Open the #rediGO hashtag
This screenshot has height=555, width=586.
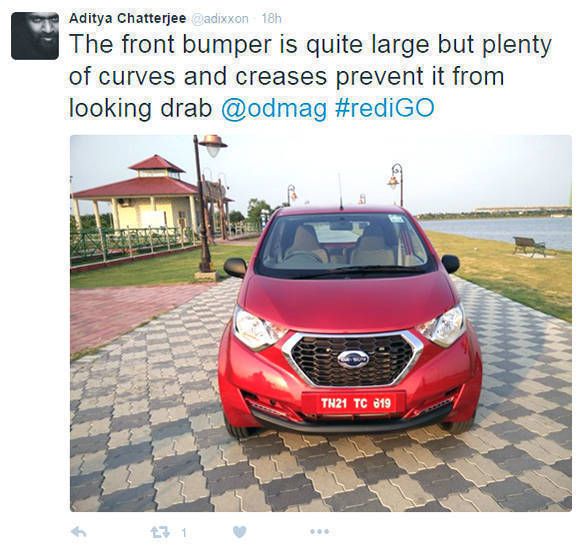[x=385, y=108]
